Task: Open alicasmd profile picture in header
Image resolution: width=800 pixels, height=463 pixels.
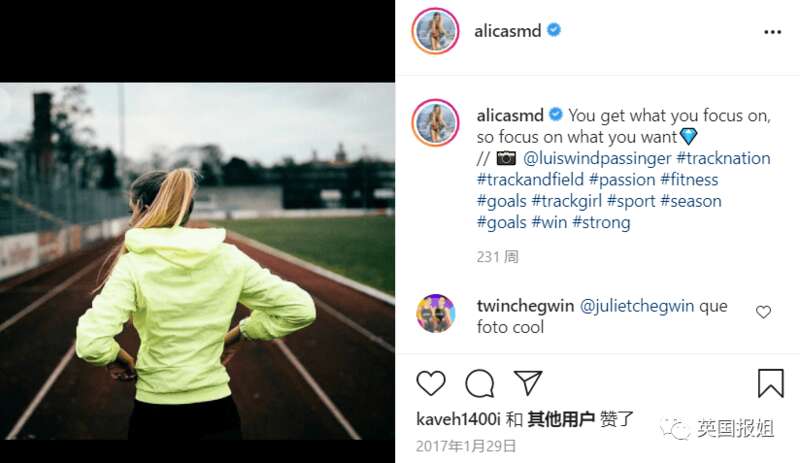Action: (x=436, y=31)
